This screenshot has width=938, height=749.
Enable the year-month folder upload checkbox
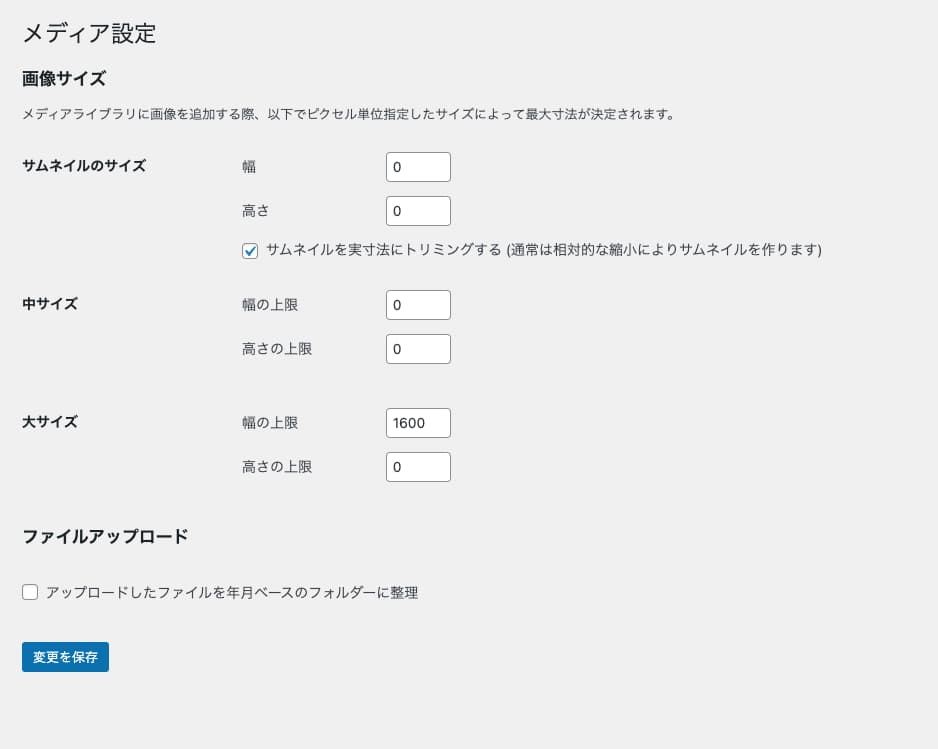click(x=30, y=593)
